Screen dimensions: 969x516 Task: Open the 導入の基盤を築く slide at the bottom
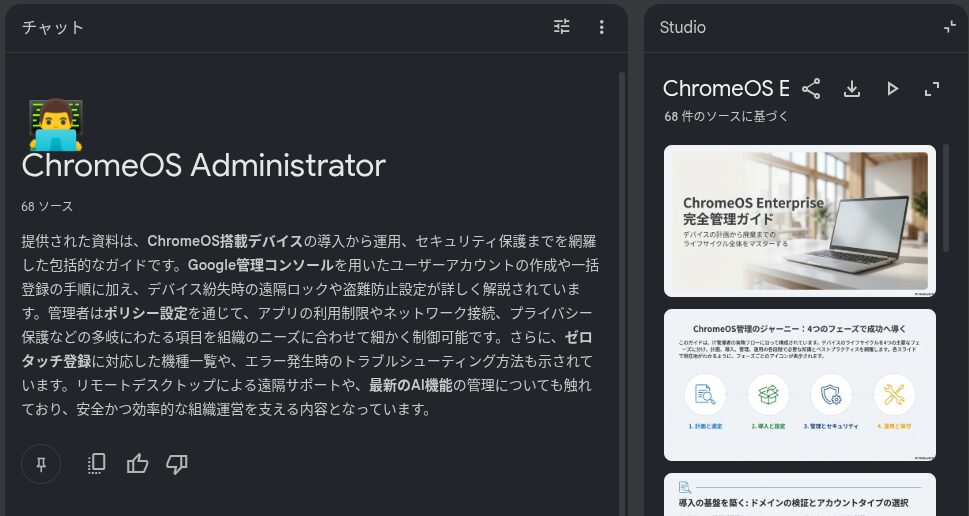tap(799, 495)
